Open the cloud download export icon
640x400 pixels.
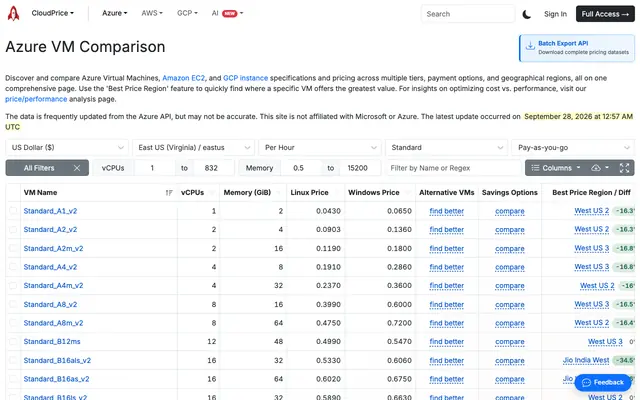596,168
